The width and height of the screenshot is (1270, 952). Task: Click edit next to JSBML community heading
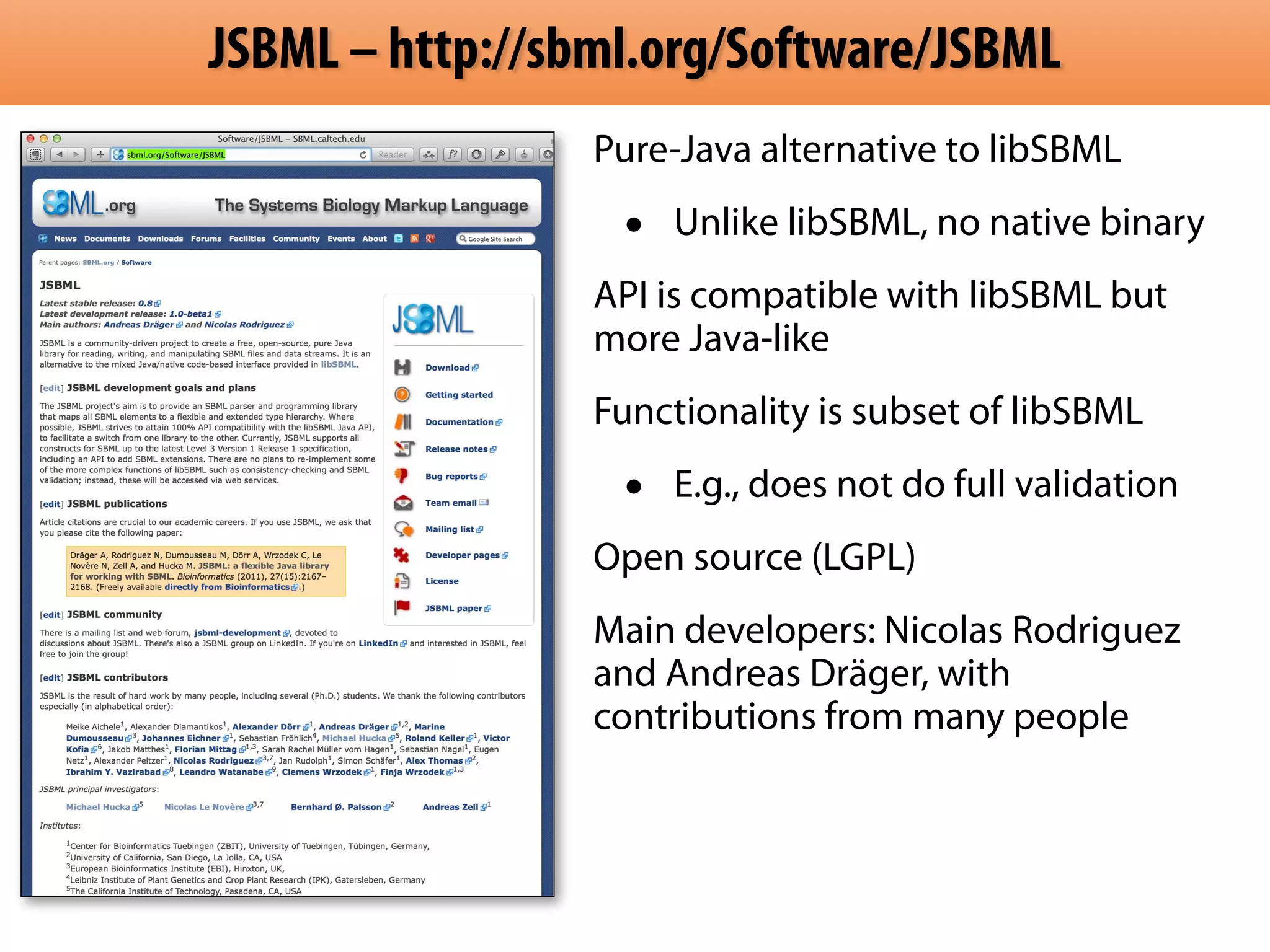click(x=51, y=615)
